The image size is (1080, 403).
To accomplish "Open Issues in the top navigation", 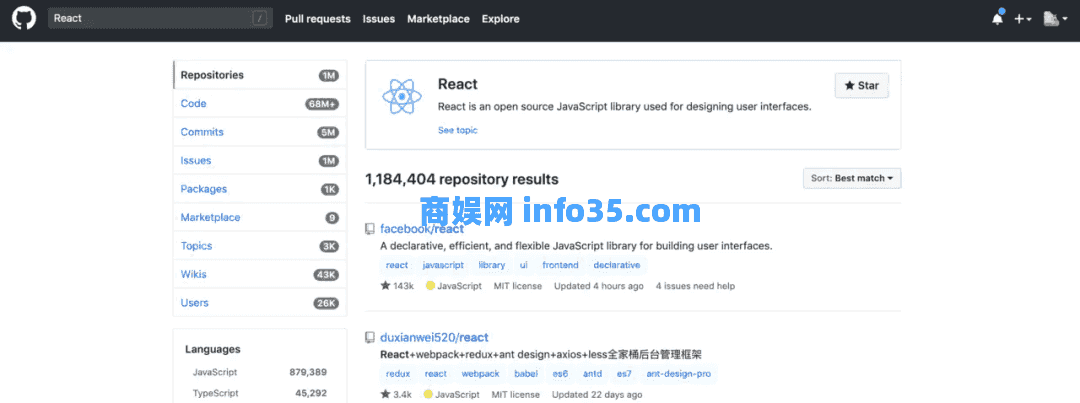I will pyautogui.click(x=379, y=19).
